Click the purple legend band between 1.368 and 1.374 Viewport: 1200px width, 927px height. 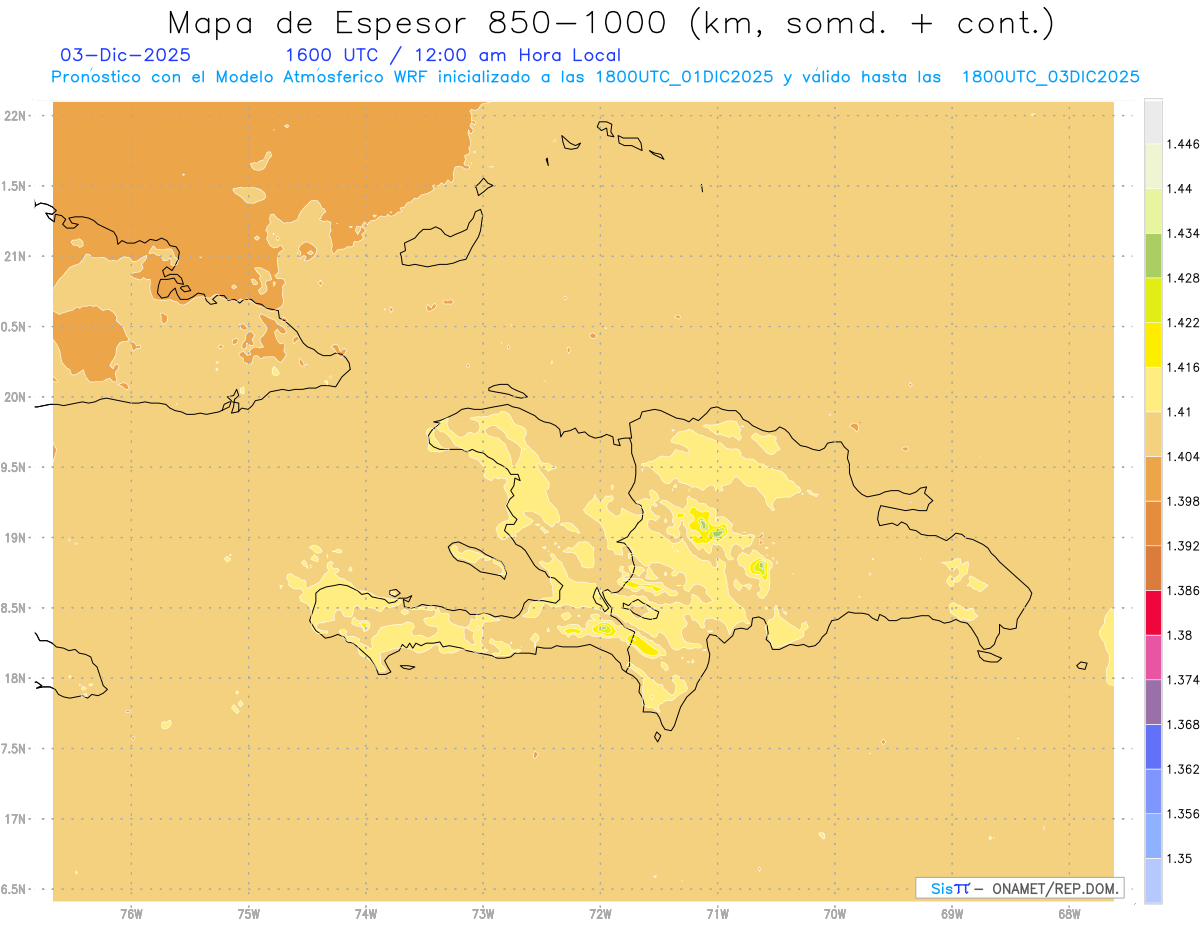[1153, 702]
